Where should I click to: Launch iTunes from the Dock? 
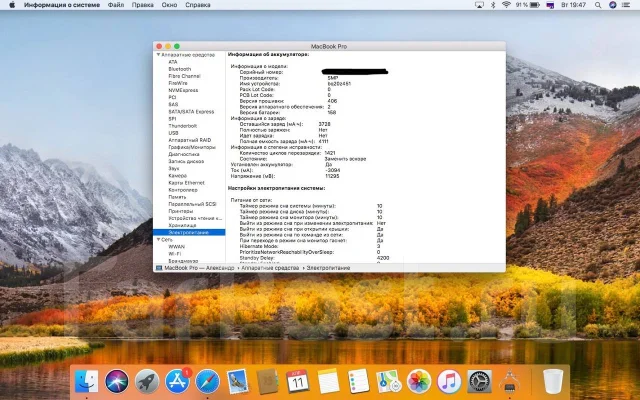coord(449,381)
